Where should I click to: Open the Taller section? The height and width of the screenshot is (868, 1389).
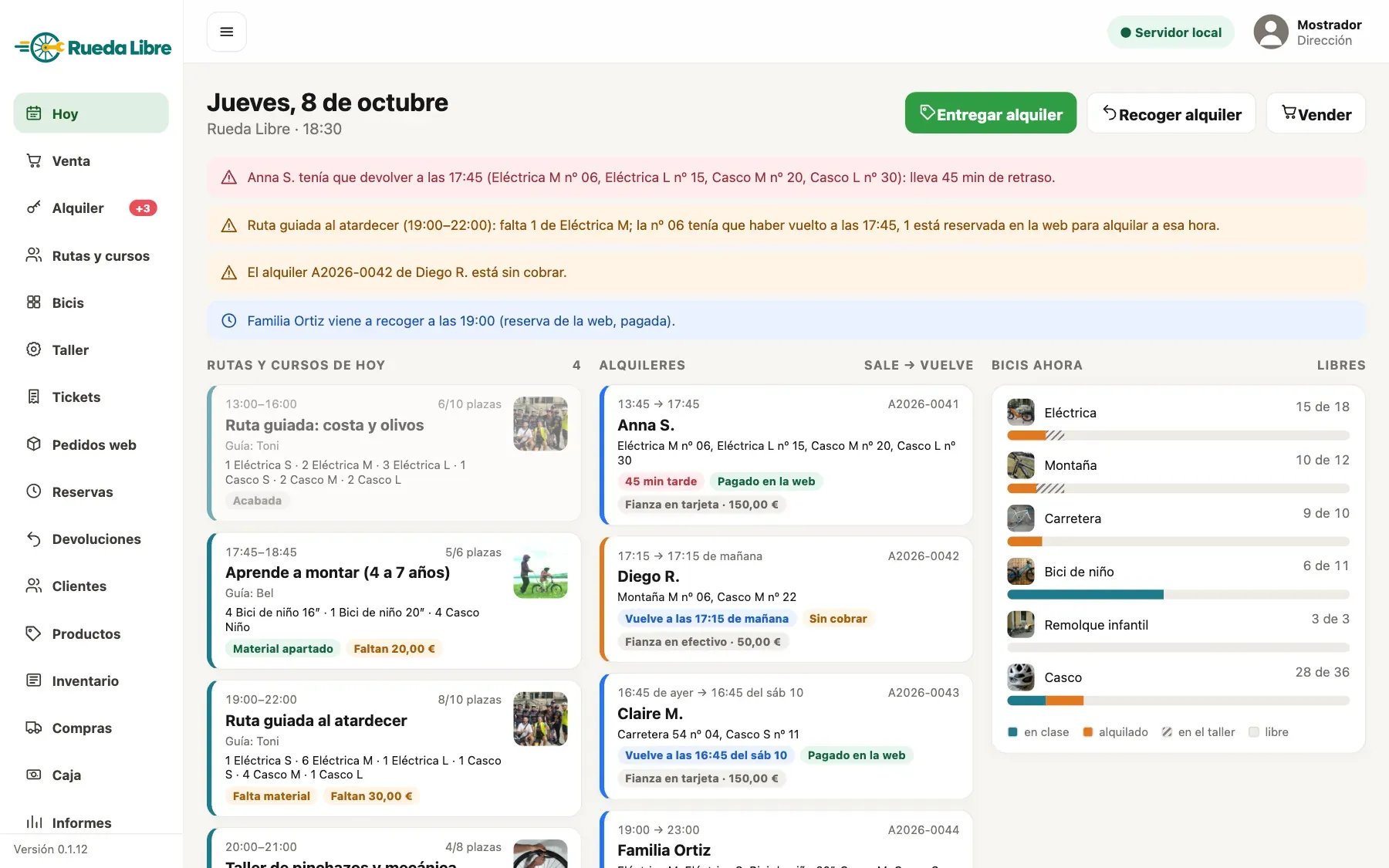(x=91, y=350)
